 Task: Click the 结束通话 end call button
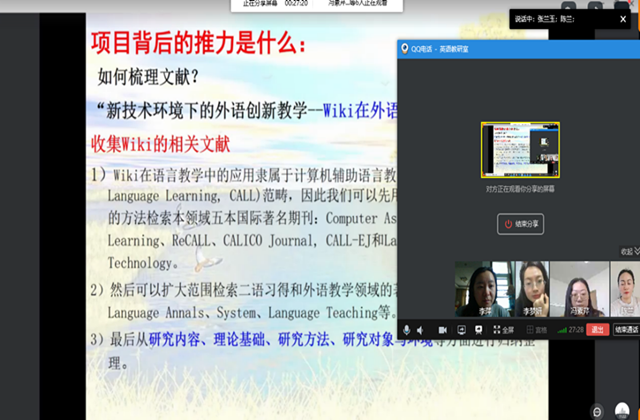(x=627, y=329)
